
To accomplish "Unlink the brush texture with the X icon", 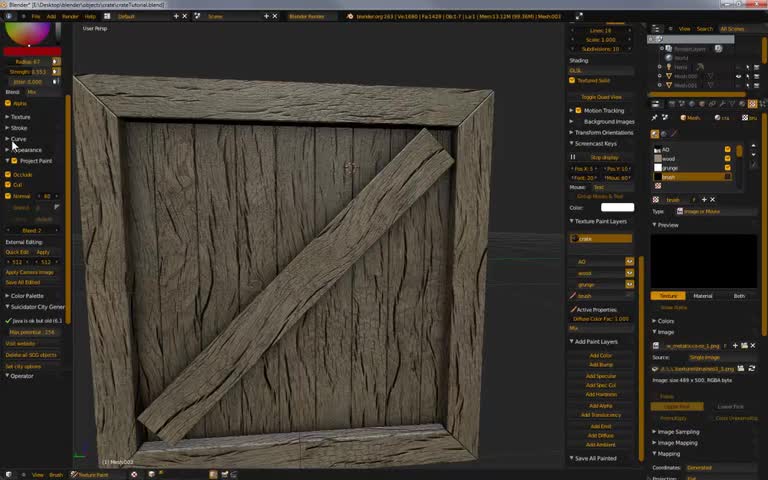I will 712,199.
